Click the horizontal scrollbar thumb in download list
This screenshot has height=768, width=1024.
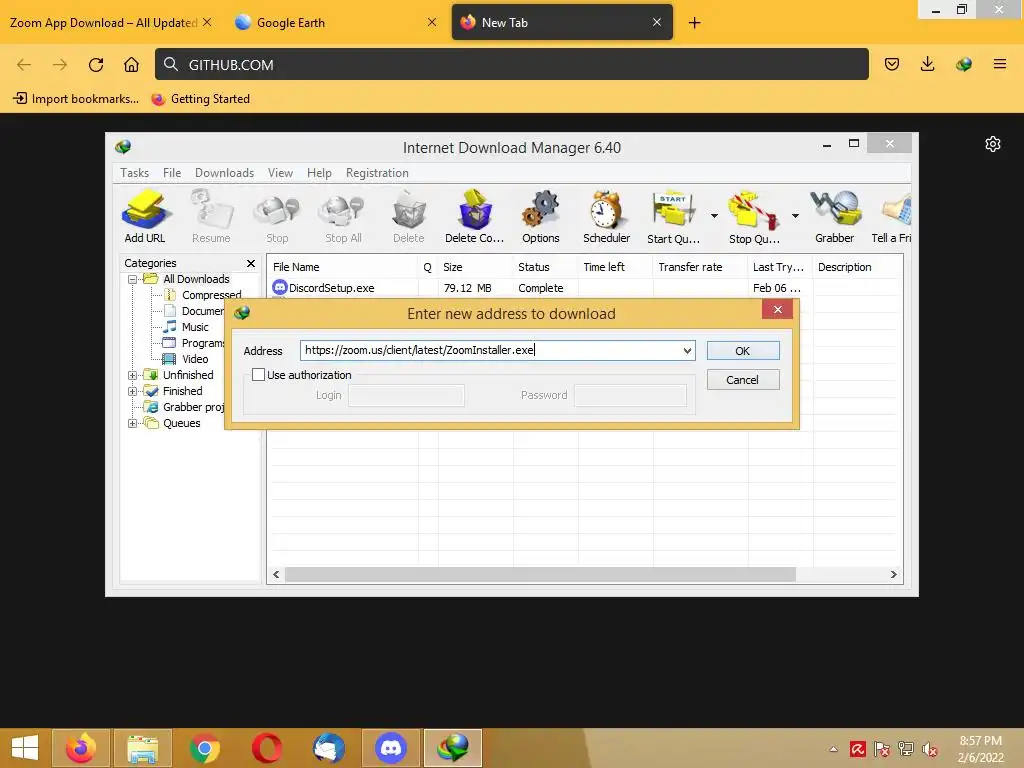[540, 575]
